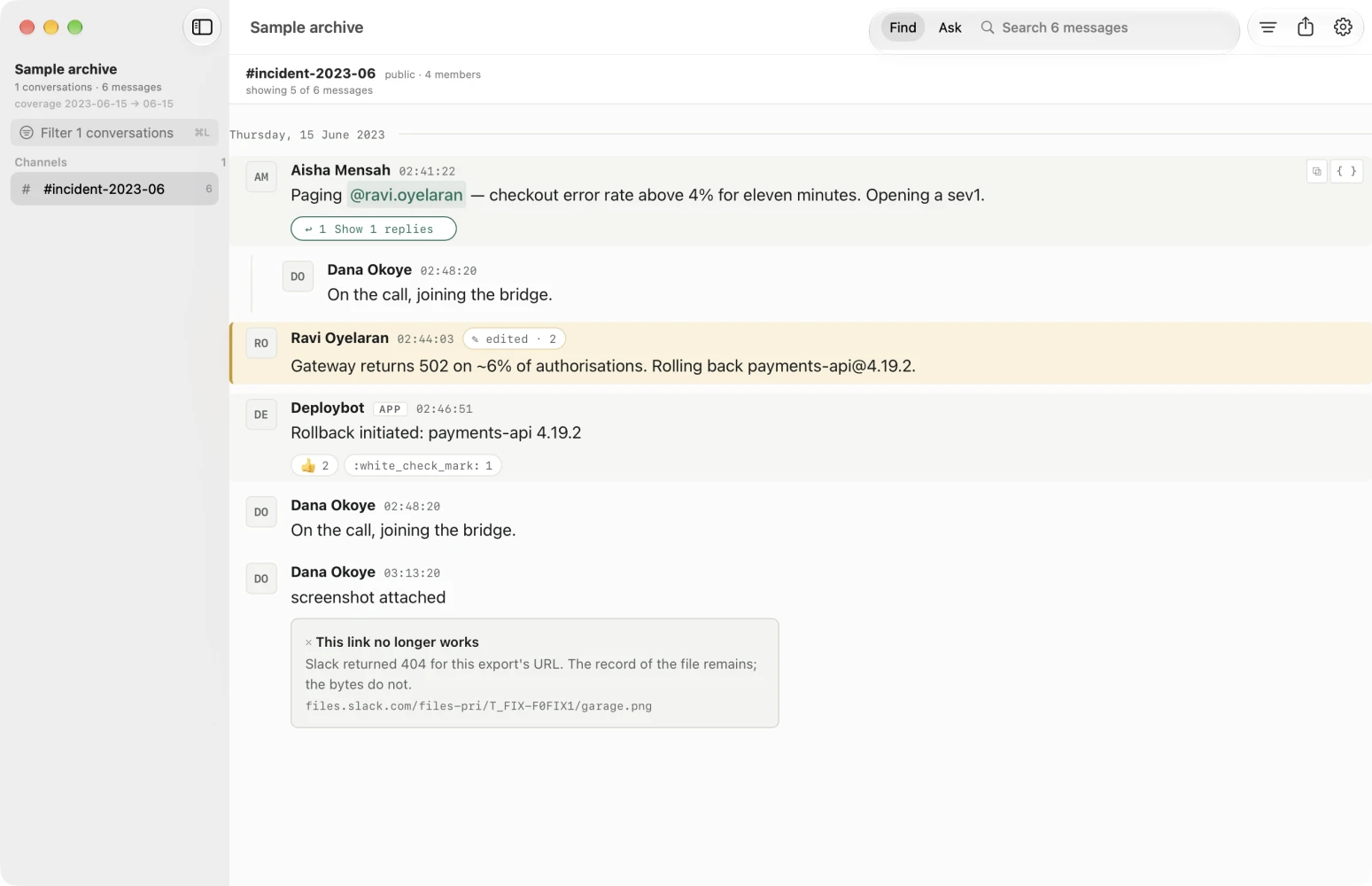Open the @ravi.oyelaran mention

tap(407, 195)
